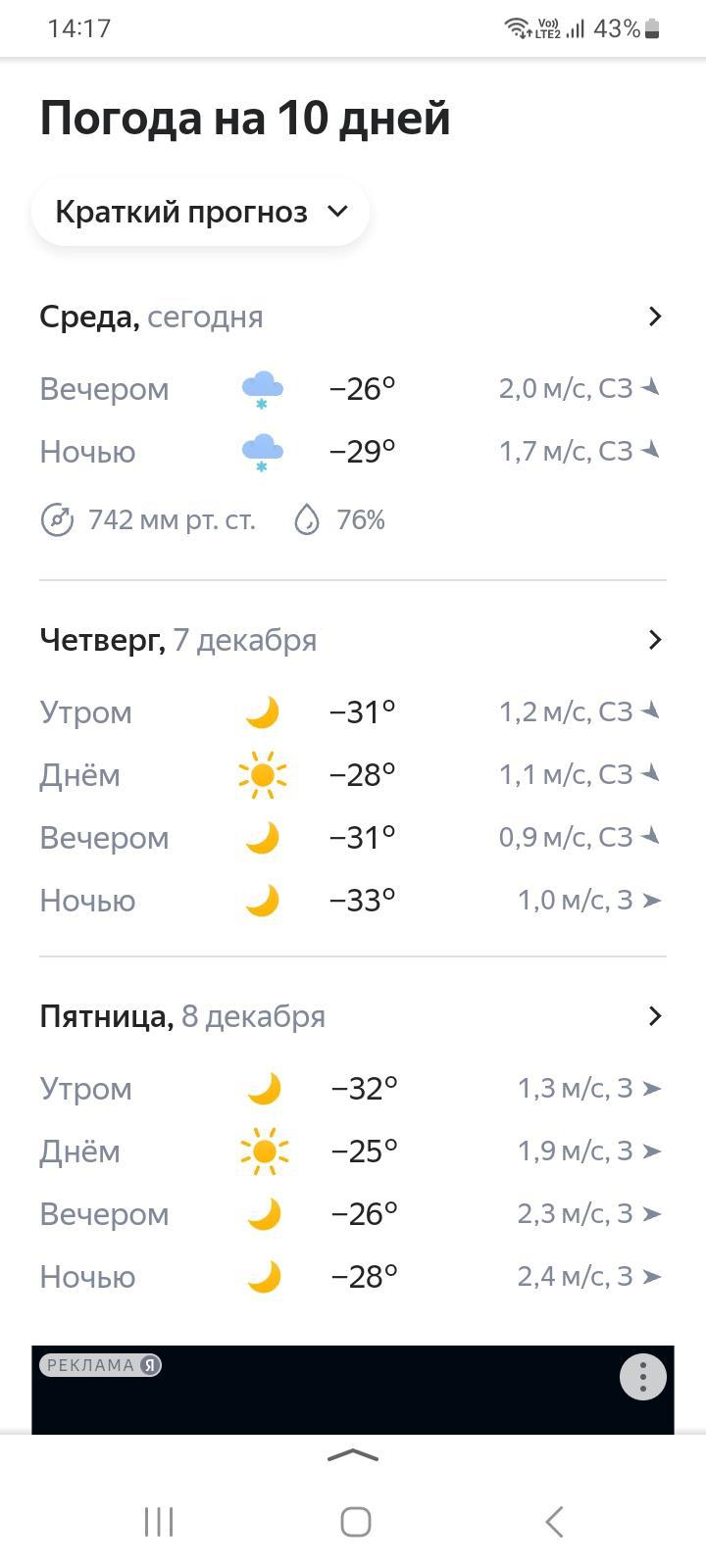Tap the moon icon for Thursday morning
This screenshot has height=1568, width=706.
(262, 712)
